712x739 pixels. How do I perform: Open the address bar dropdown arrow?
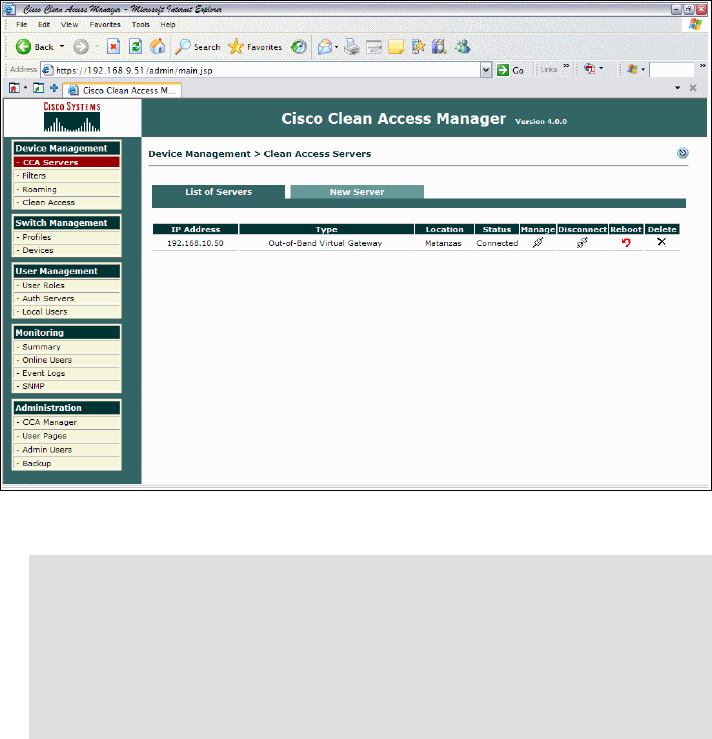pyautogui.click(x=486, y=70)
